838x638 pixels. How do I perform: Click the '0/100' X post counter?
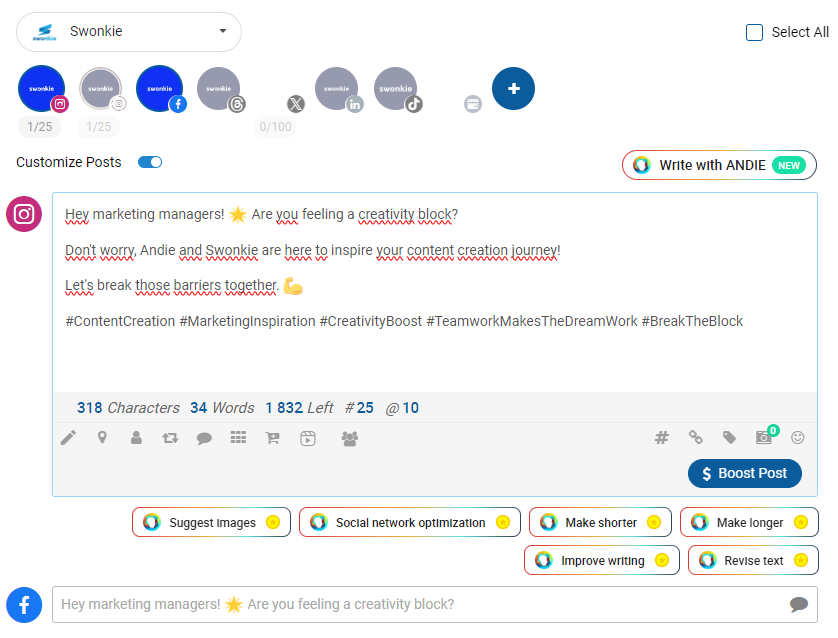pyautogui.click(x=275, y=127)
